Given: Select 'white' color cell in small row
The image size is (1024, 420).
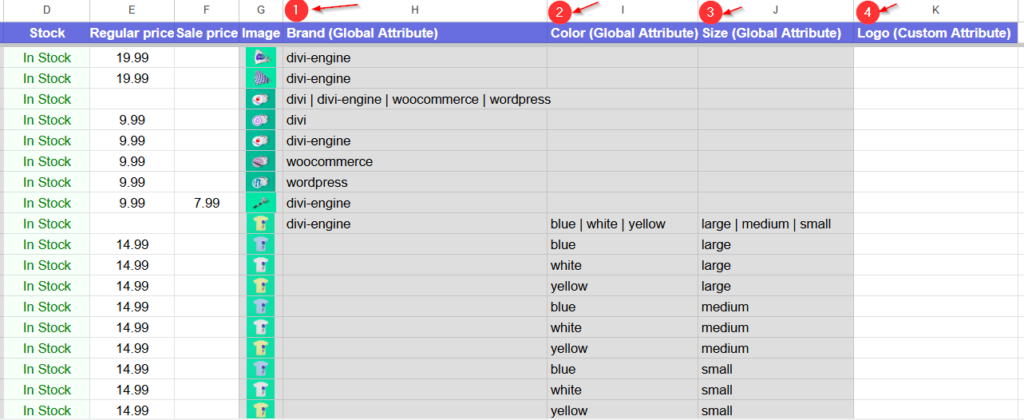Looking at the screenshot, I should point(622,390).
